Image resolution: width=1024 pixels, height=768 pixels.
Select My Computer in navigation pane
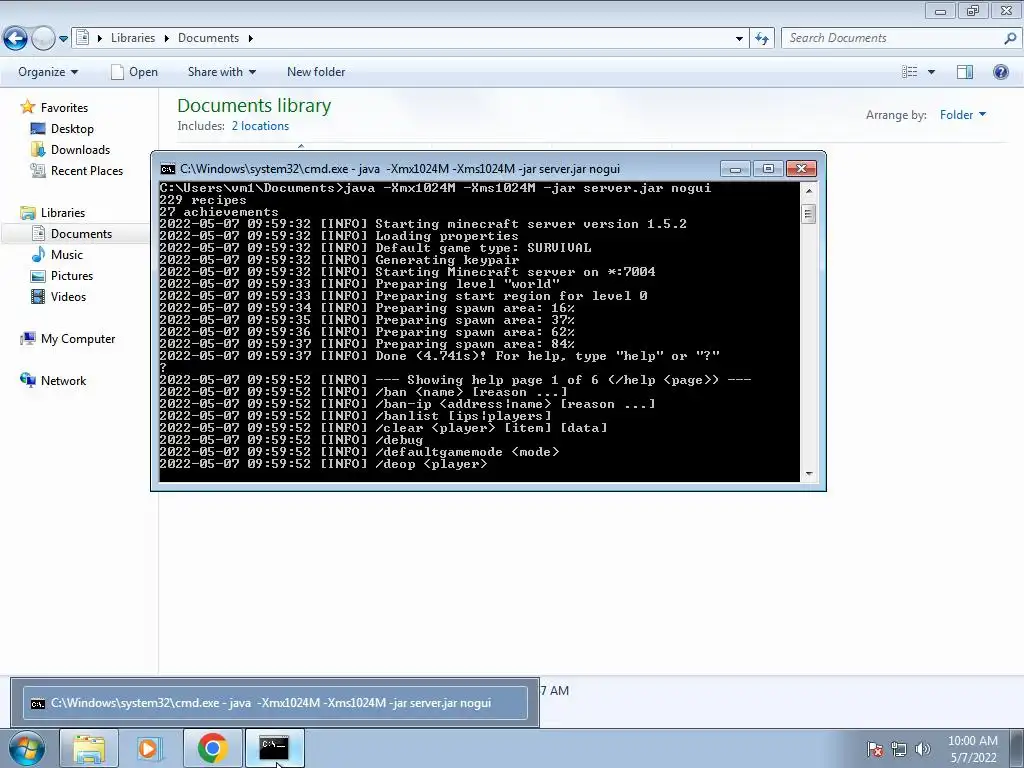tap(78, 338)
